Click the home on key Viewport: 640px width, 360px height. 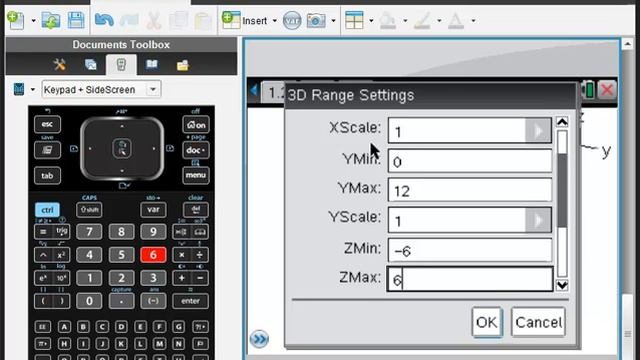[196, 124]
